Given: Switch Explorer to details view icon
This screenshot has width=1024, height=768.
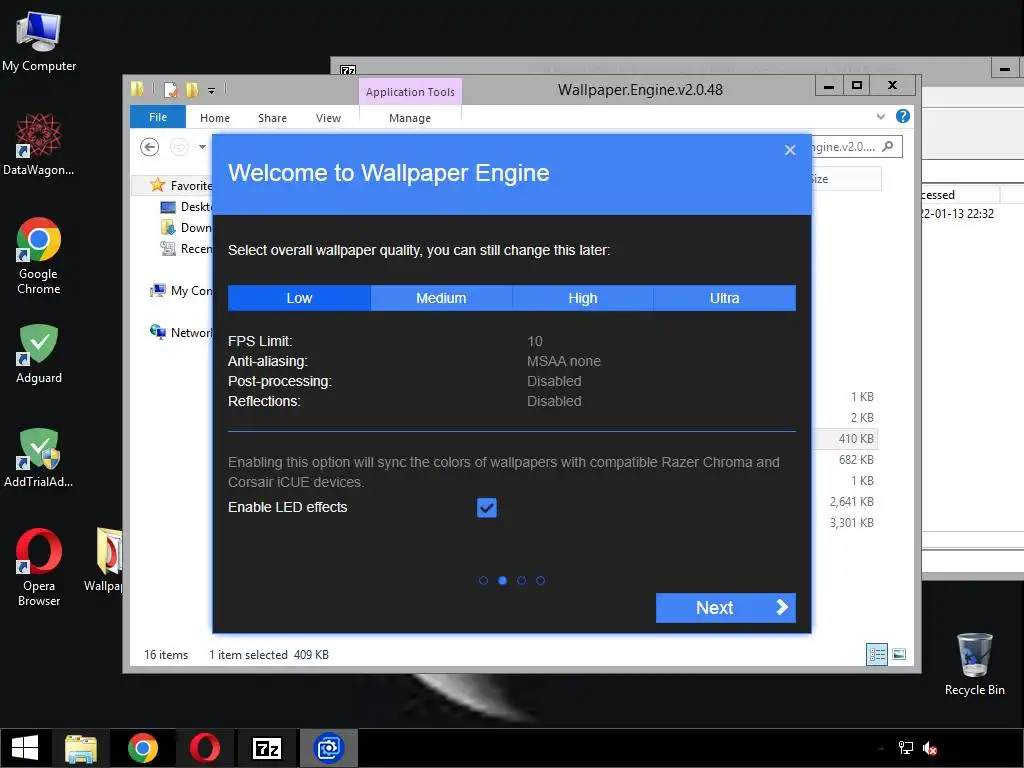Looking at the screenshot, I should [876, 654].
